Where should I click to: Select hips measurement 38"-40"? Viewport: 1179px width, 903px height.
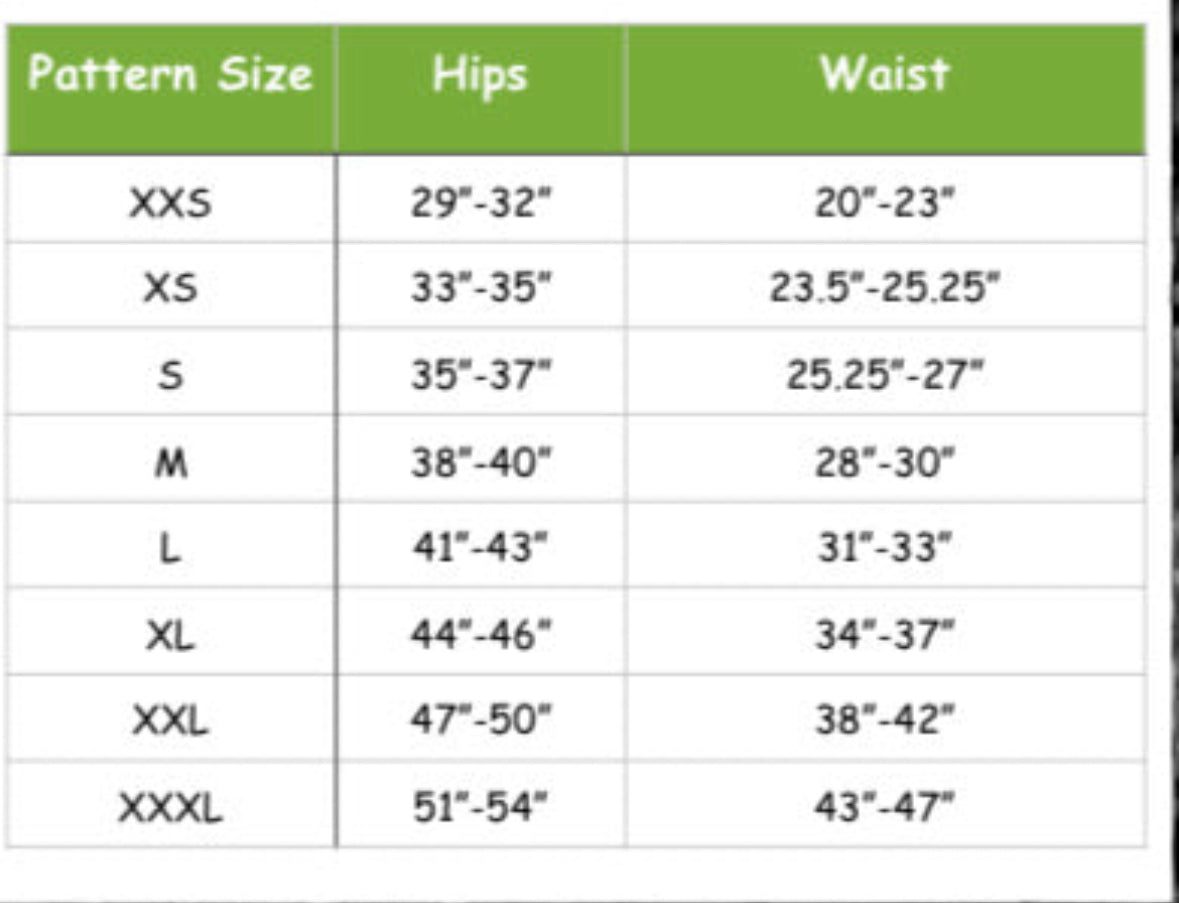coord(481,463)
